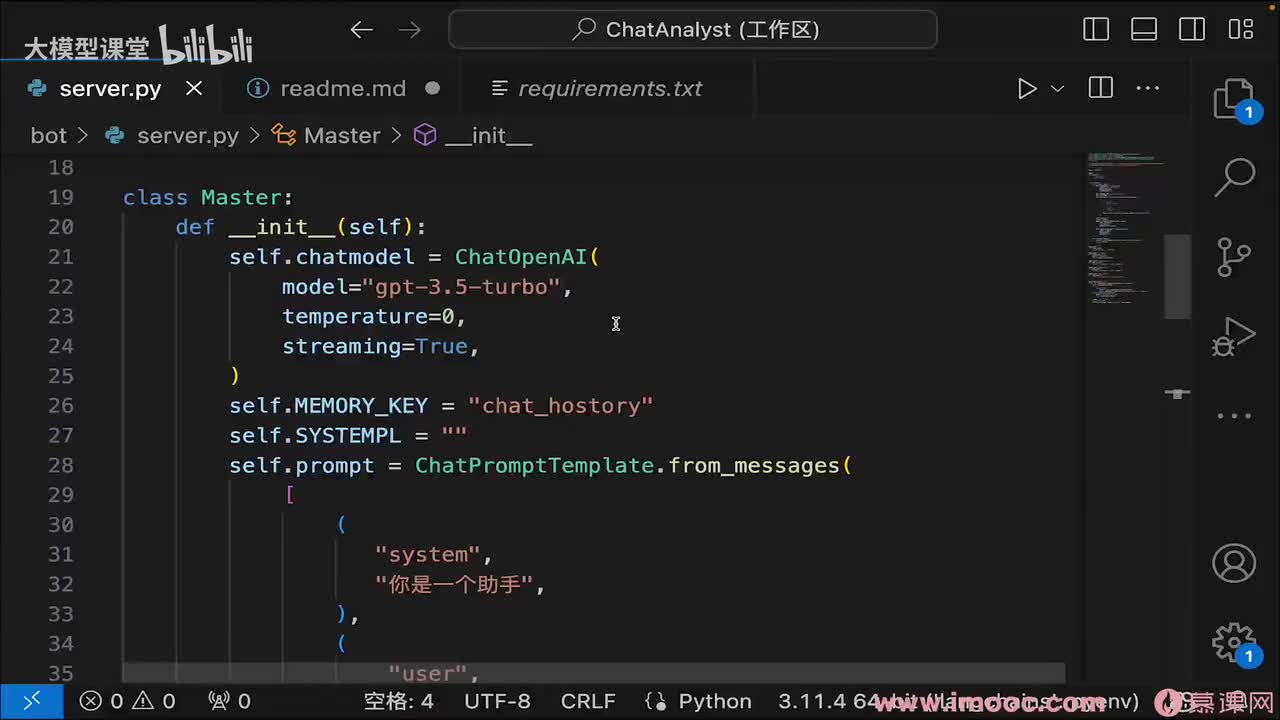Close the server.py tab

[x=194, y=88]
